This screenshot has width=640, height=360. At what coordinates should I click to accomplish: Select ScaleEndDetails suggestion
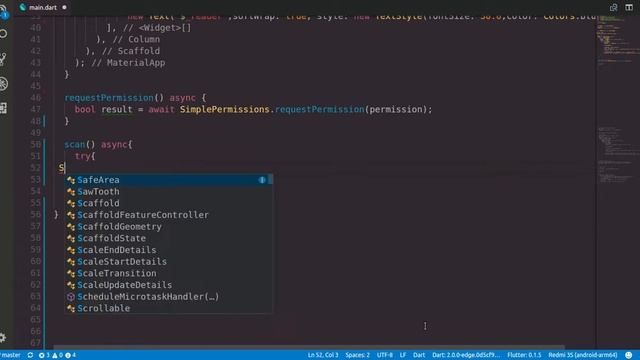click(x=168, y=250)
